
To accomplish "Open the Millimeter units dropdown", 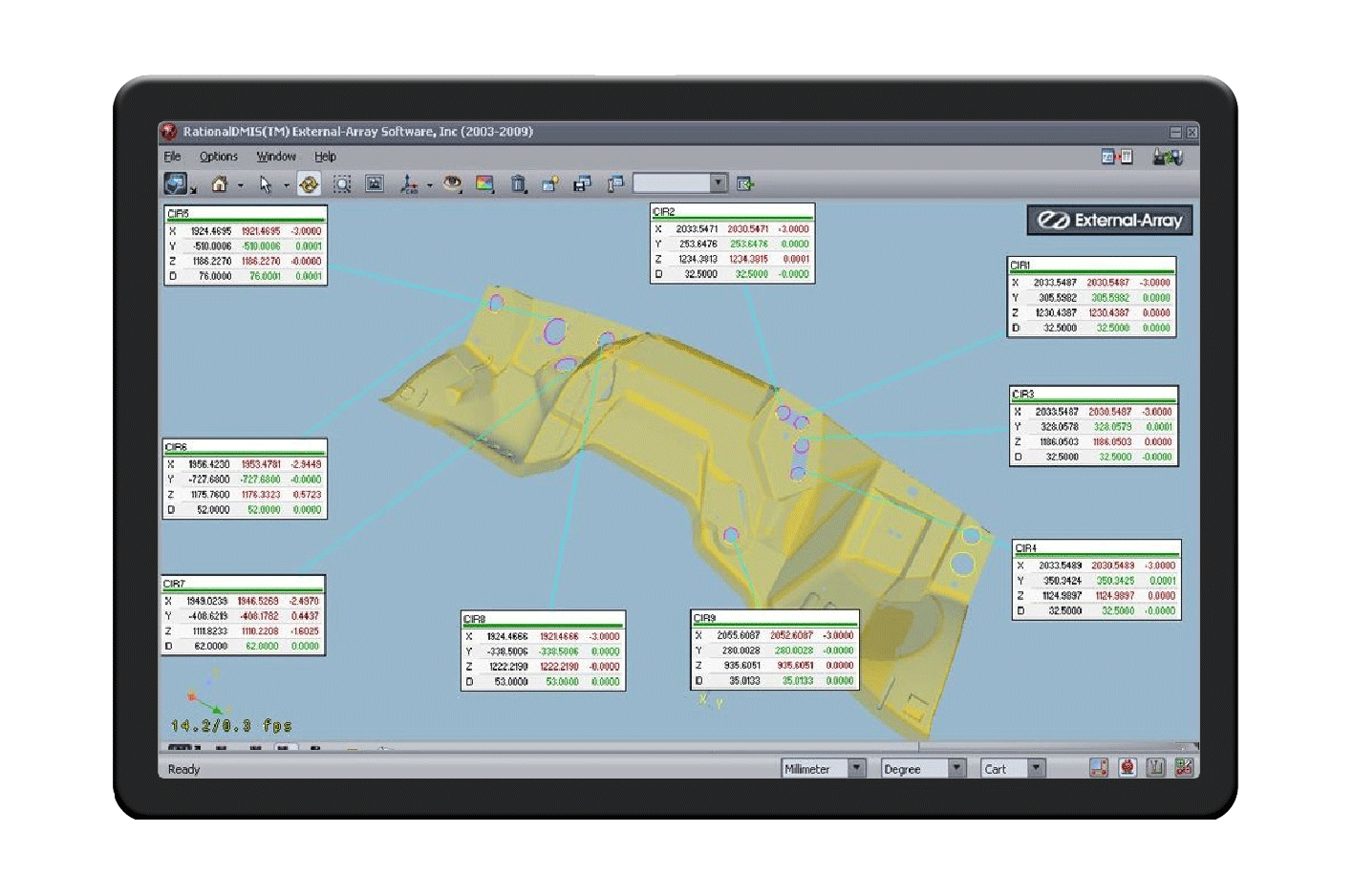I will (x=824, y=768).
